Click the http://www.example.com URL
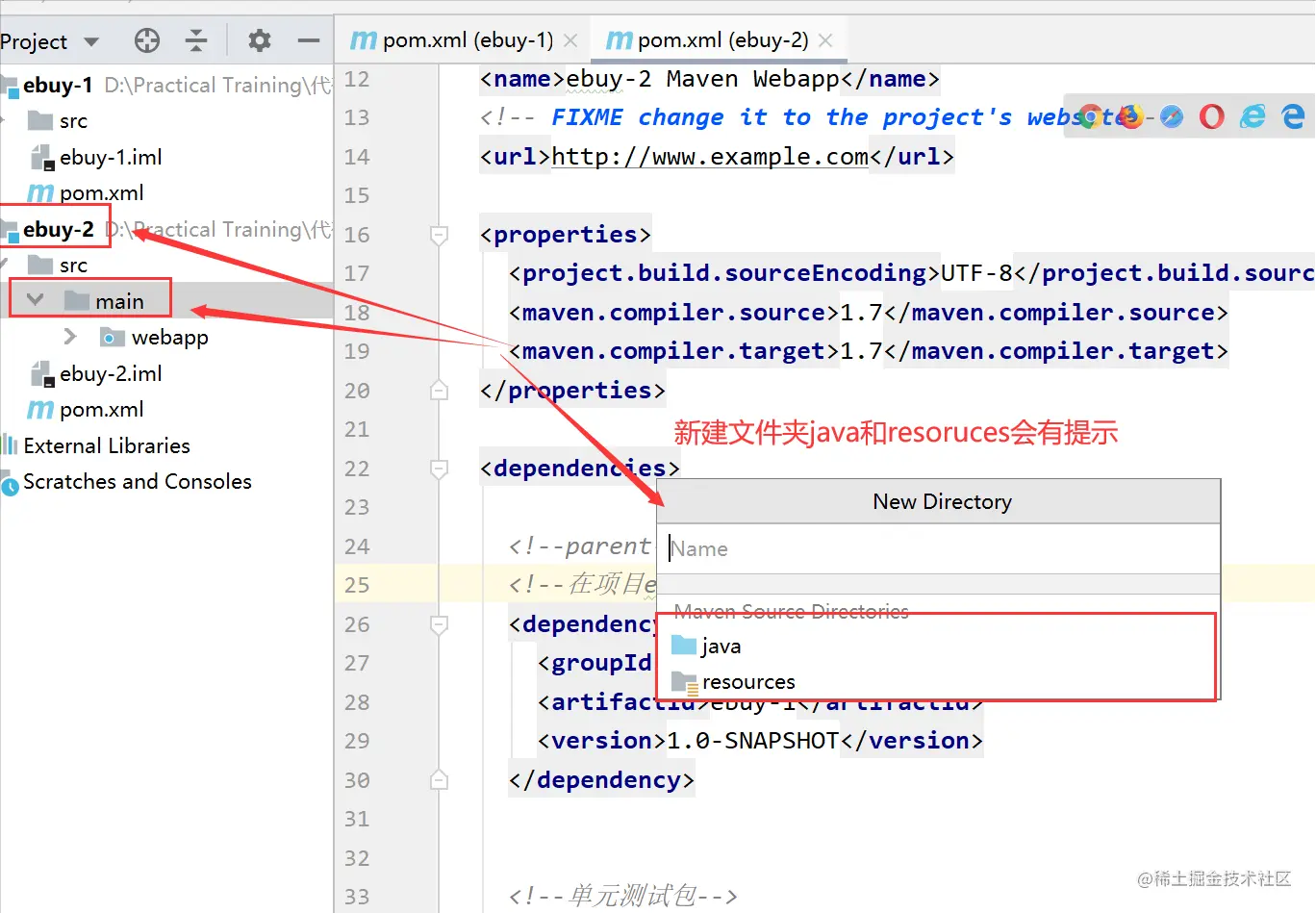This screenshot has height=913, width=1316. pos(710,157)
